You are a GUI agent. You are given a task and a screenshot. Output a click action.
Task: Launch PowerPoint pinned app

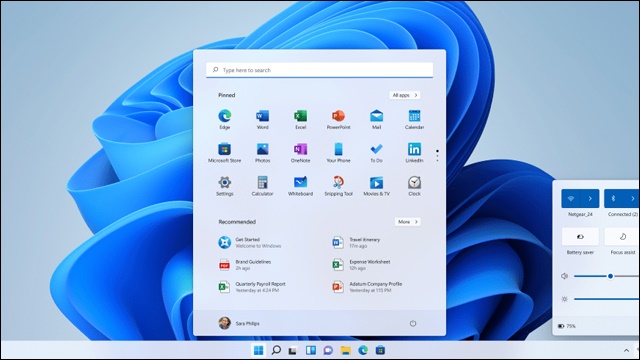pyautogui.click(x=338, y=119)
